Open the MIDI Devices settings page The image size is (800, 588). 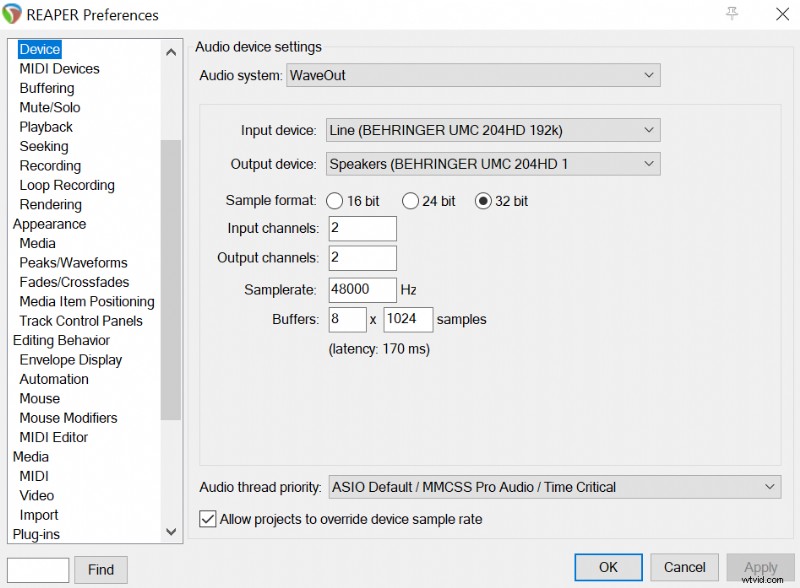(59, 68)
